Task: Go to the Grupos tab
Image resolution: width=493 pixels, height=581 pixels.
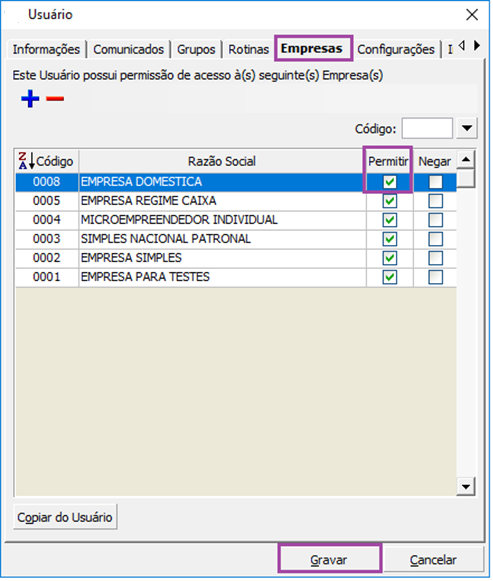Action: click(x=196, y=49)
